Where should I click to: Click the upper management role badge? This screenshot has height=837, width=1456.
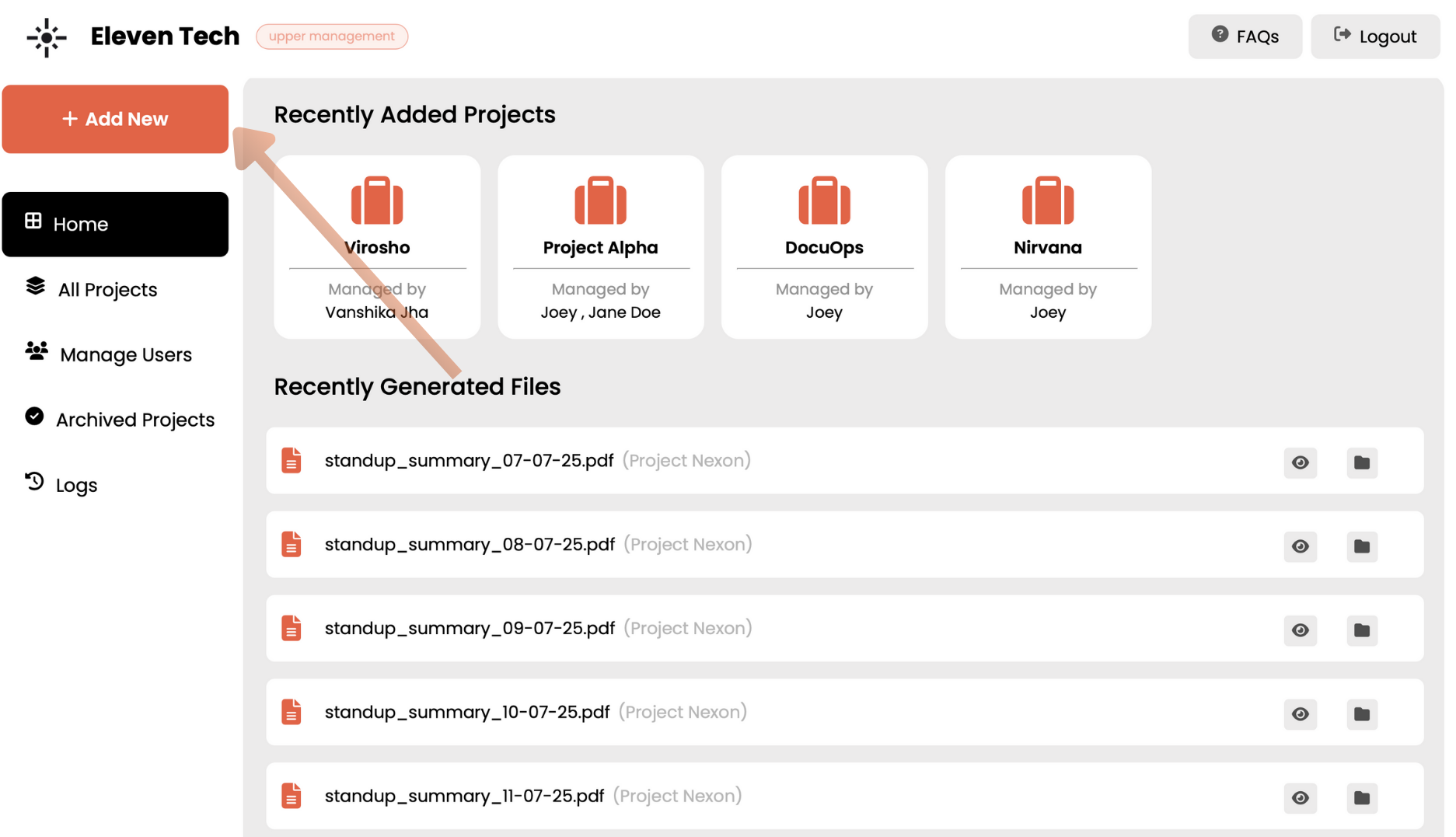[332, 37]
